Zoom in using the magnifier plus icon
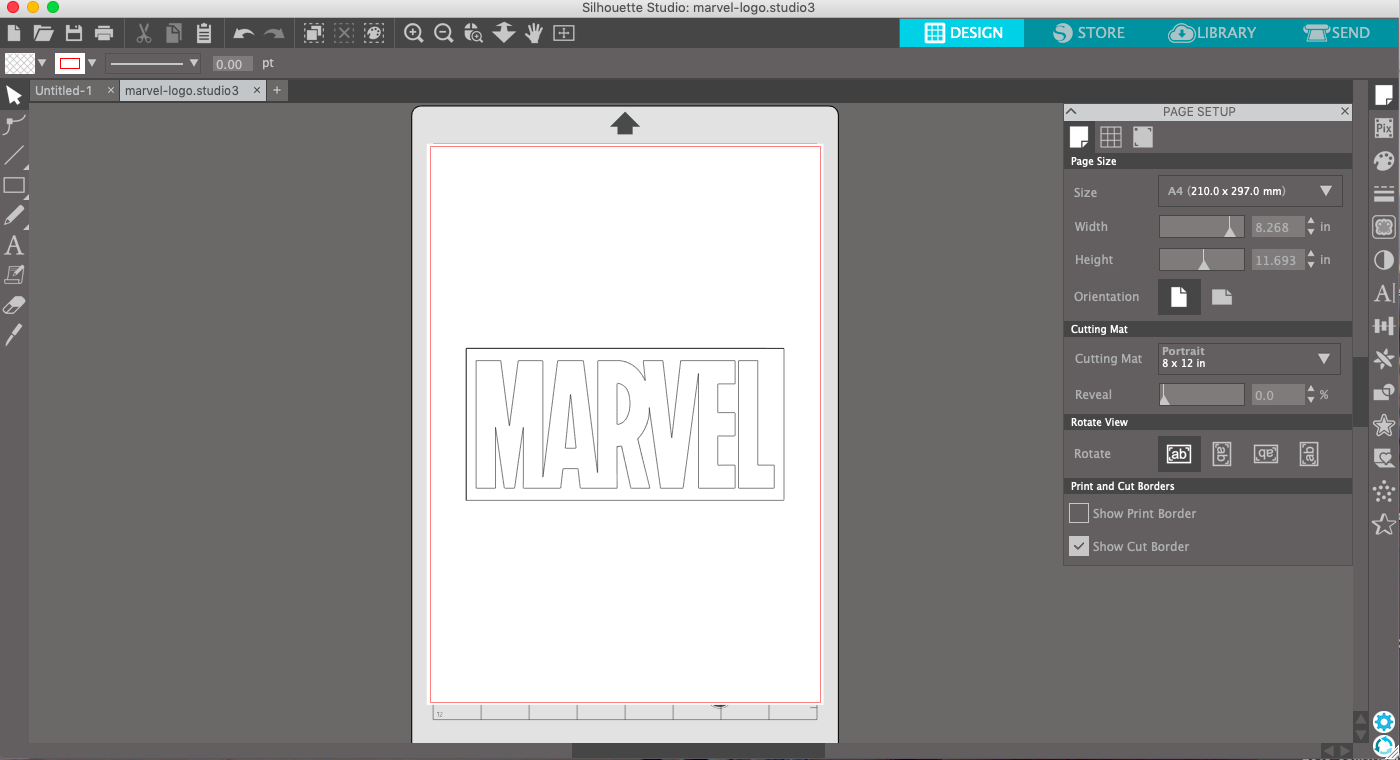 413,33
